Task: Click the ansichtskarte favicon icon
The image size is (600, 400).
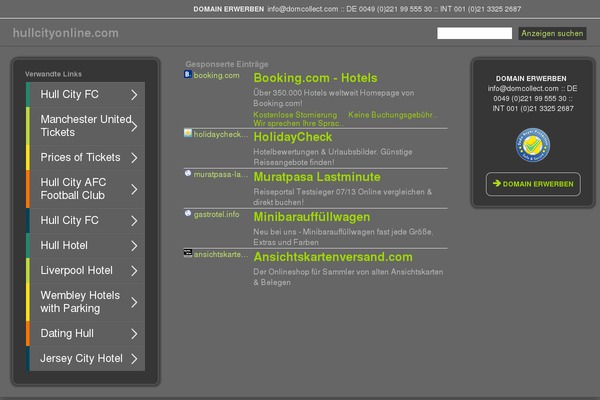Action: pos(188,253)
